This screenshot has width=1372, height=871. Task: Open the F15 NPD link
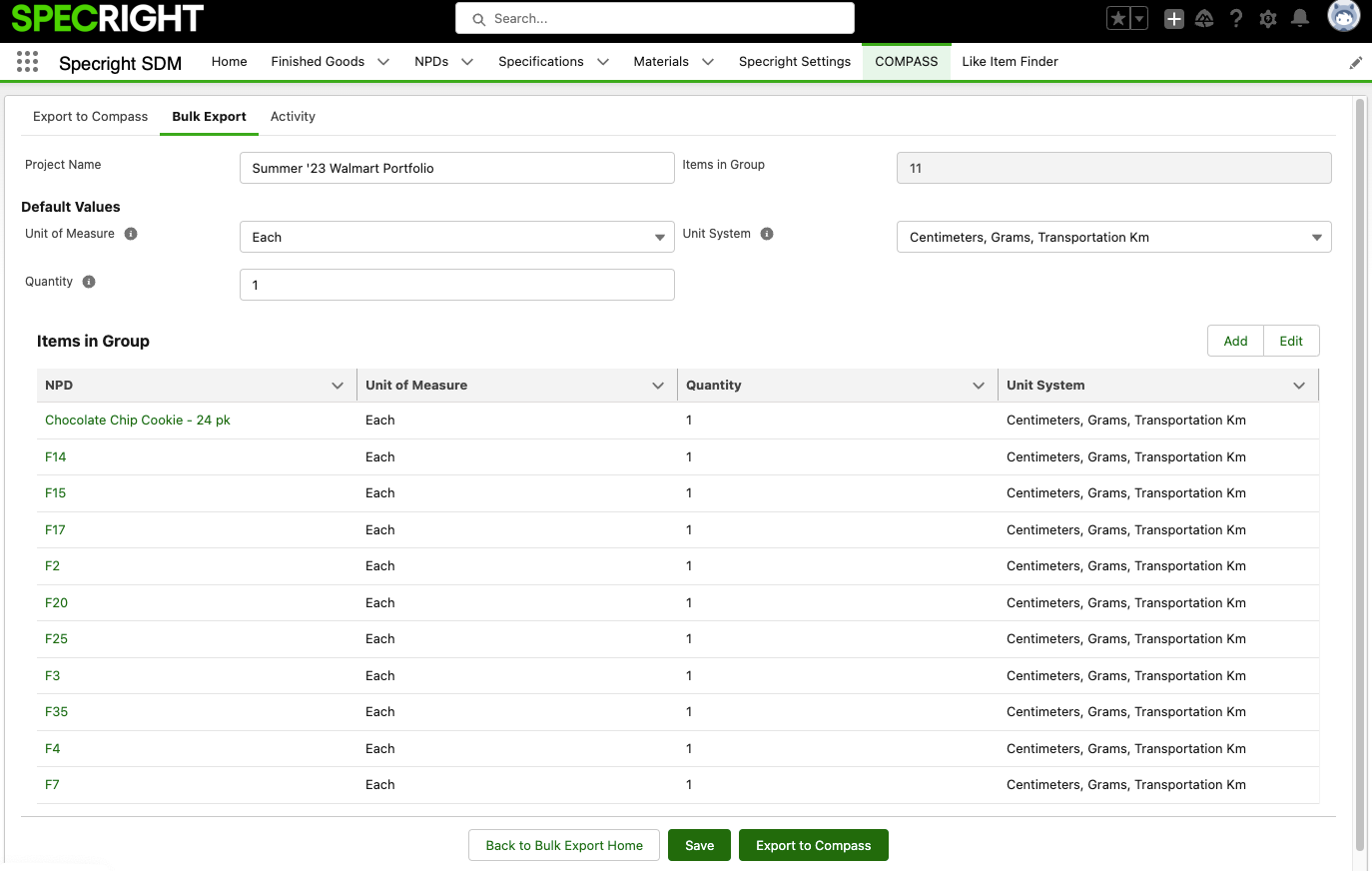click(x=56, y=493)
